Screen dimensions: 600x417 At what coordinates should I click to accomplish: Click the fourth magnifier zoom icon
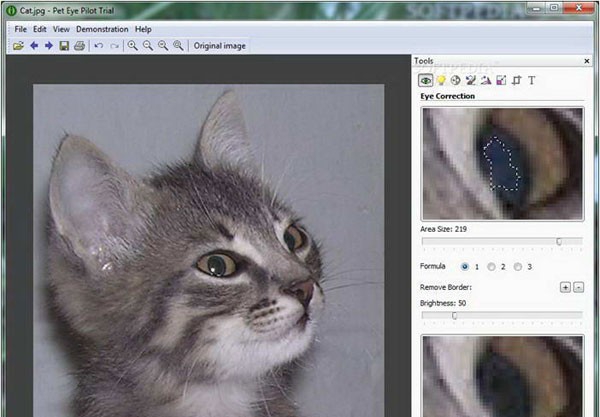[x=178, y=46]
